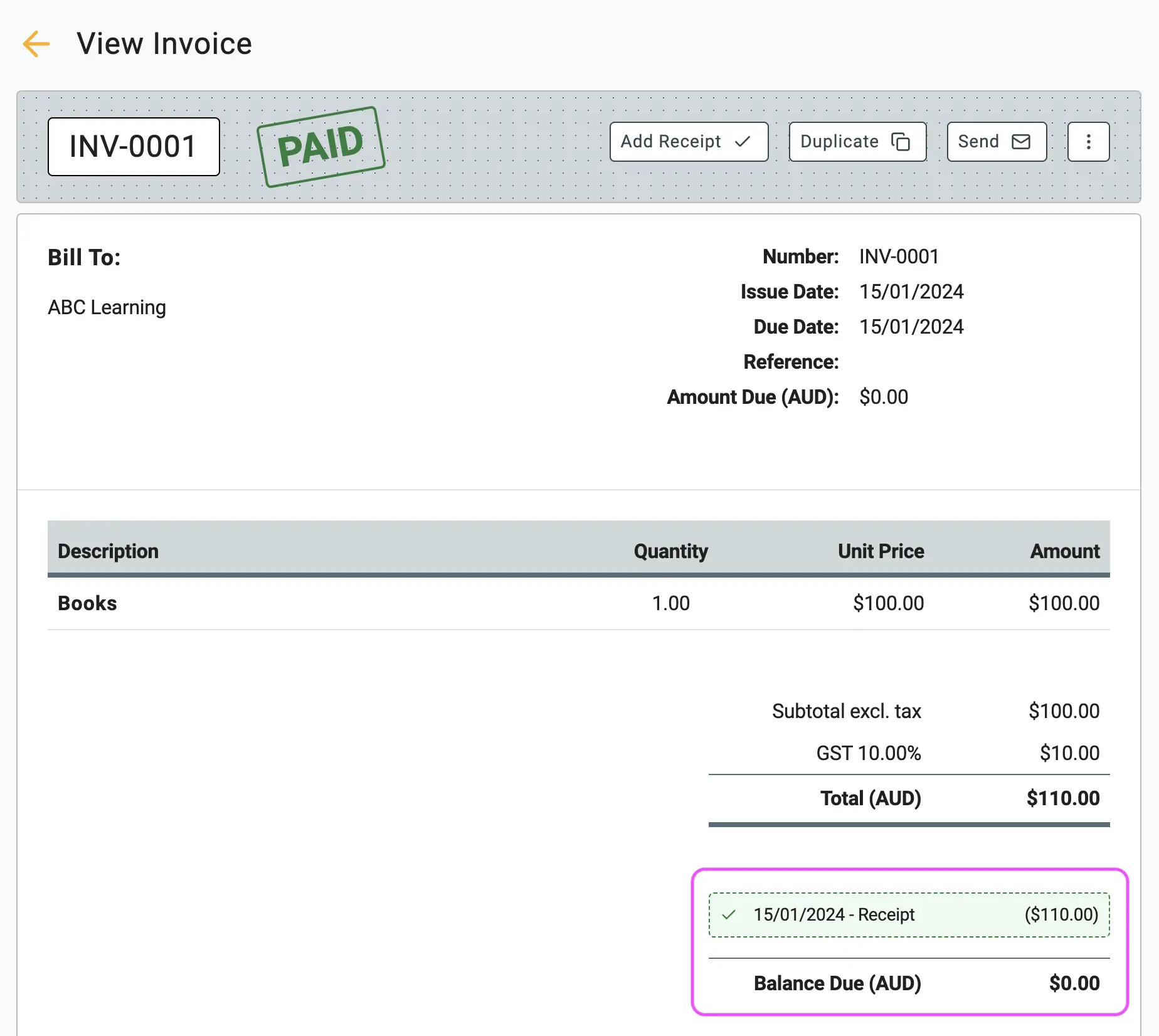Image resolution: width=1159 pixels, height=1036 pixels.
Task: Click the Total (AUD) $110.00 amount
Action: [1063, 798]
